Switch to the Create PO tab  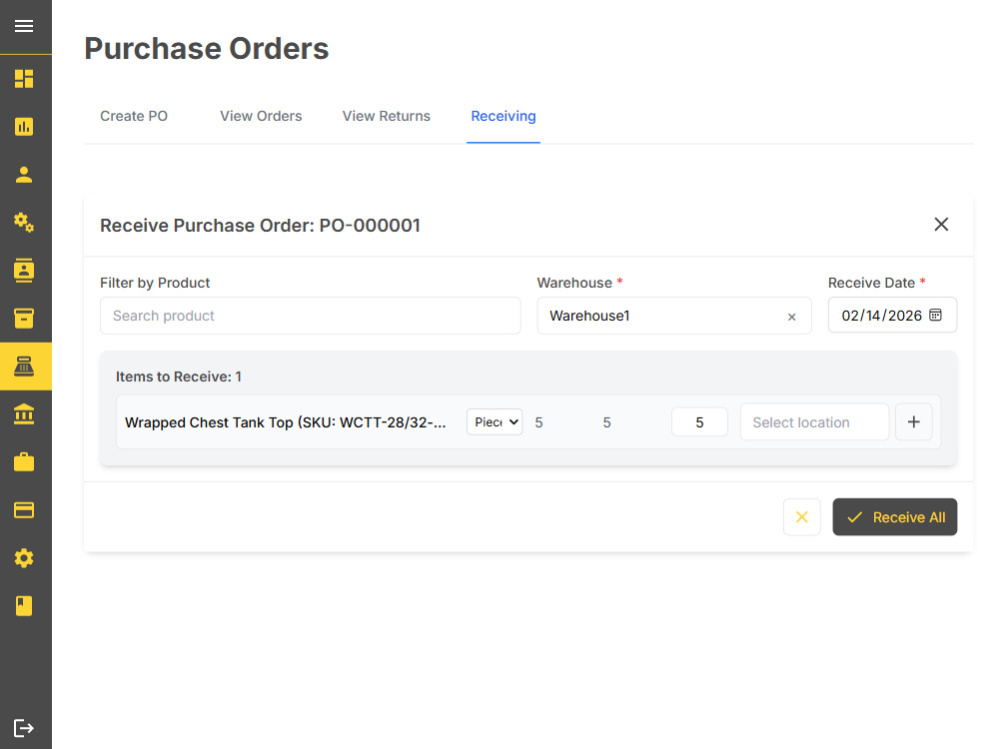[x=134, y=116]
